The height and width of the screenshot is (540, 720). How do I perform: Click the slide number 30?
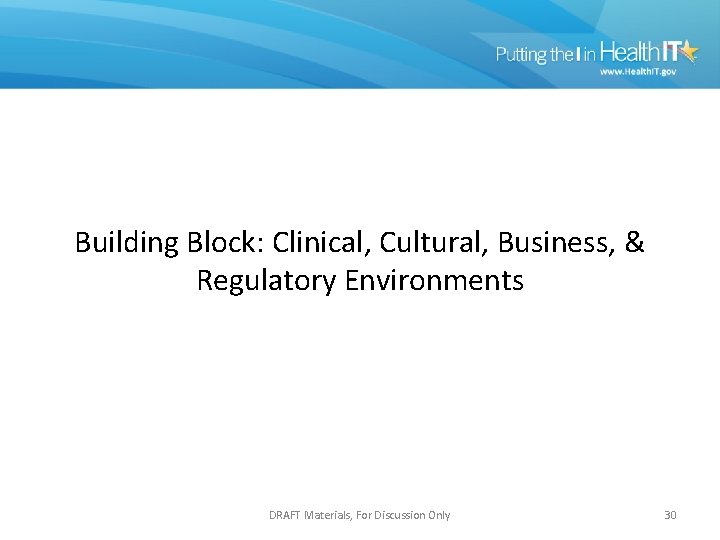coord(670,515)
